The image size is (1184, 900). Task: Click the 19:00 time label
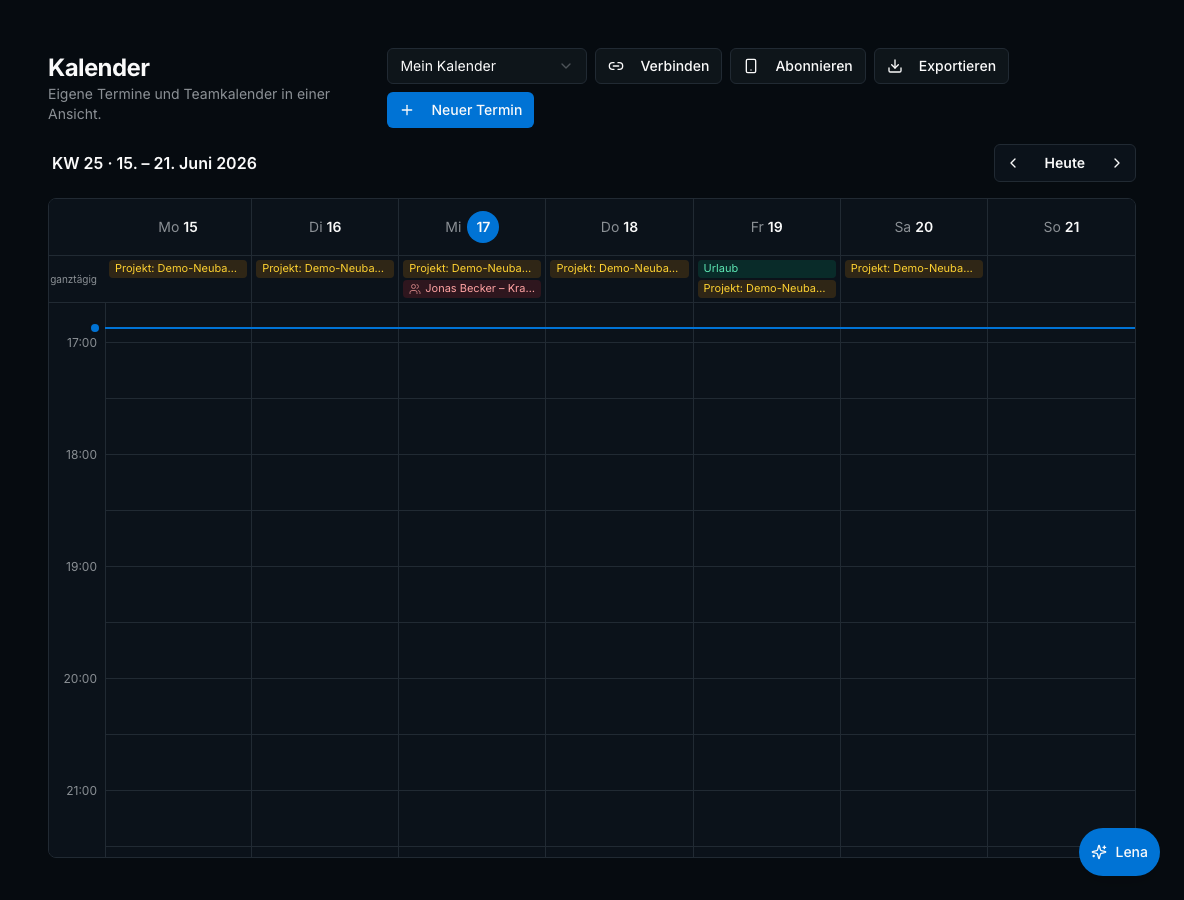[x=82, y=566]
